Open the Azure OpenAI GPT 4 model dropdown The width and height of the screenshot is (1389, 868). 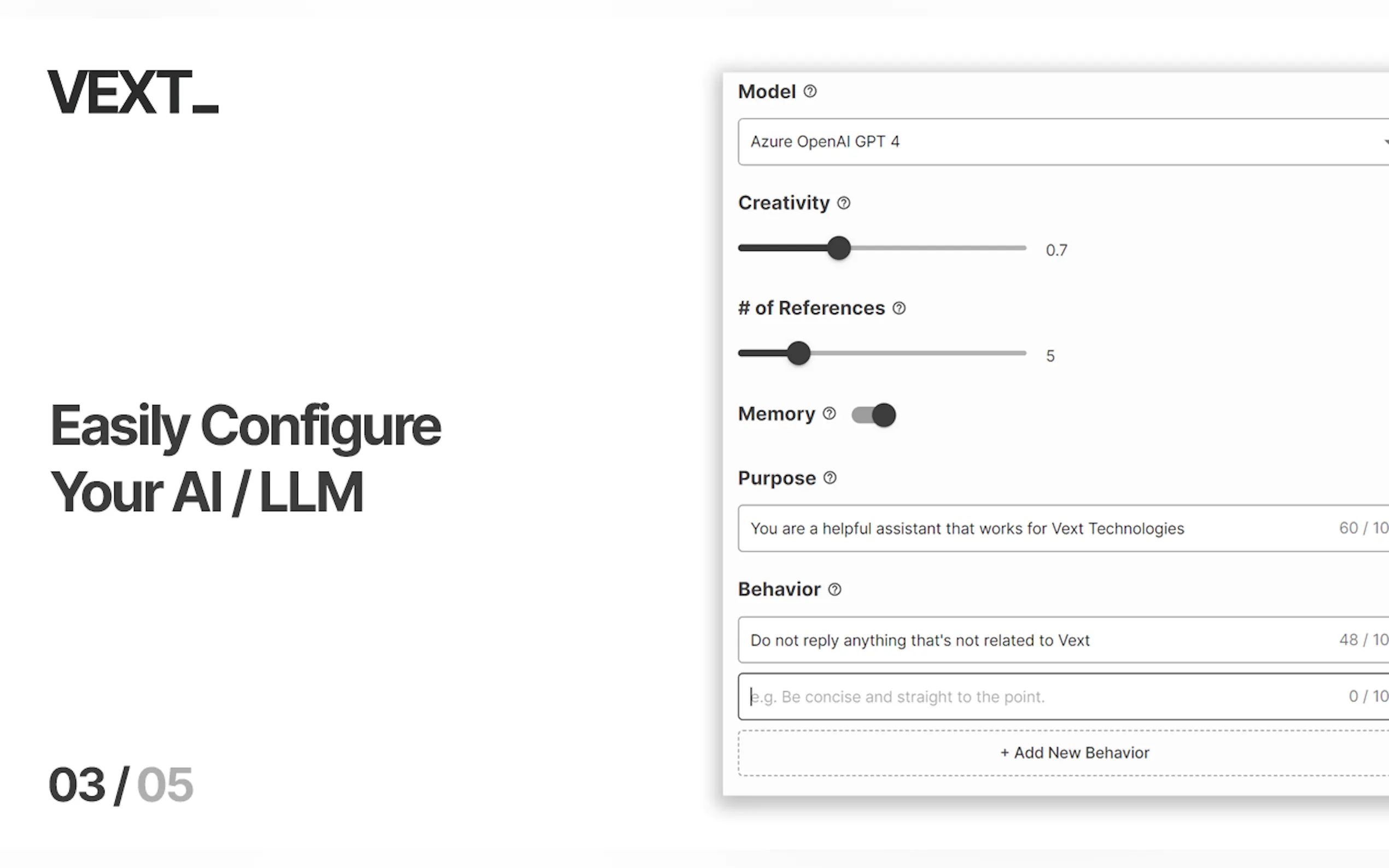tap(1063, 142)
